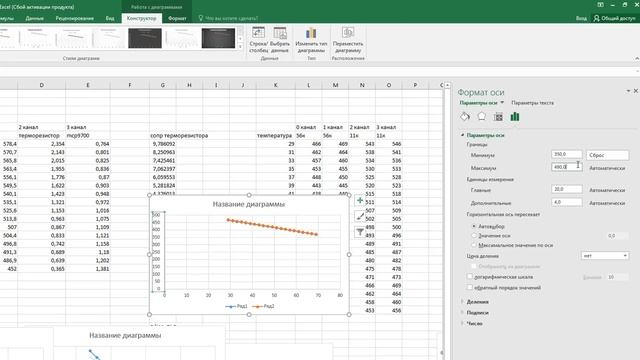Close the Format Axis pane
Screen dimensions: 640x360
tap(636, 91)
